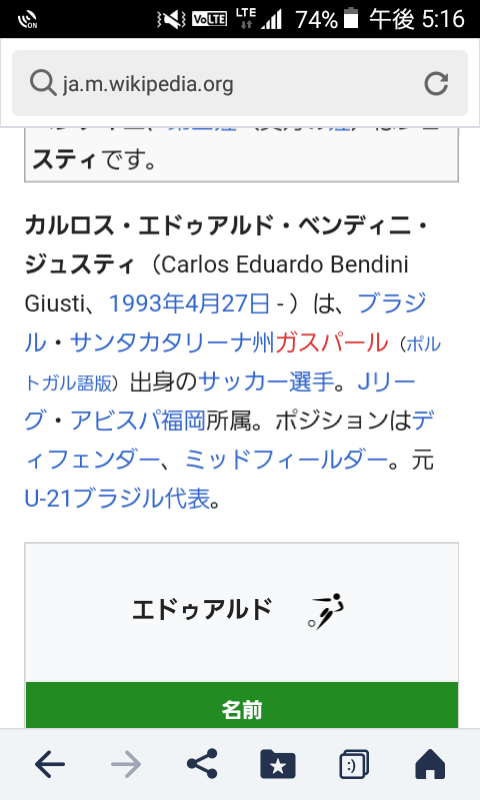Follow the U-21ブラジル代表 link
This screenshot has height=800, width=480.
117,498
